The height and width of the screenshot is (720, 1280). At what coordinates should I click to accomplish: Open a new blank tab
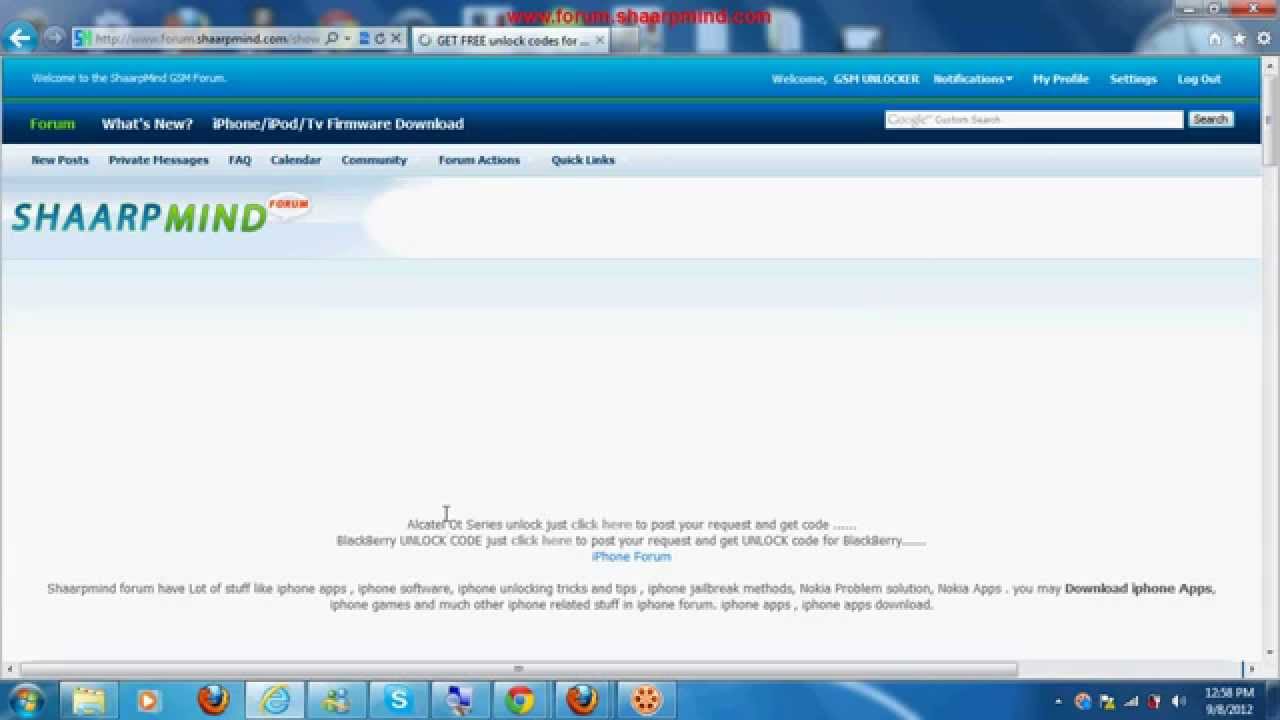coord(624,41)
